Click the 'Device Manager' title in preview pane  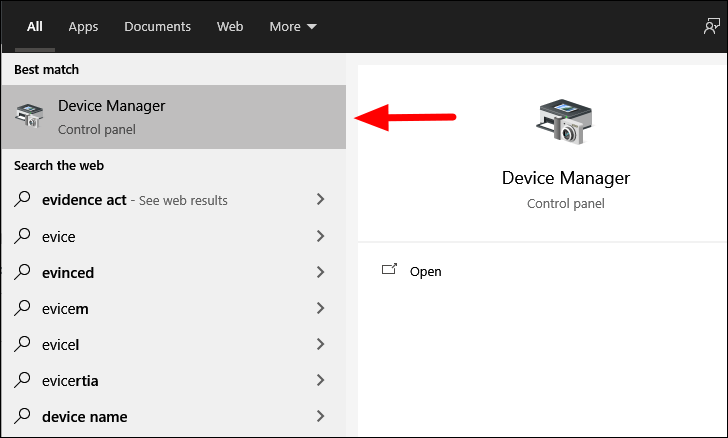[566, 178]
